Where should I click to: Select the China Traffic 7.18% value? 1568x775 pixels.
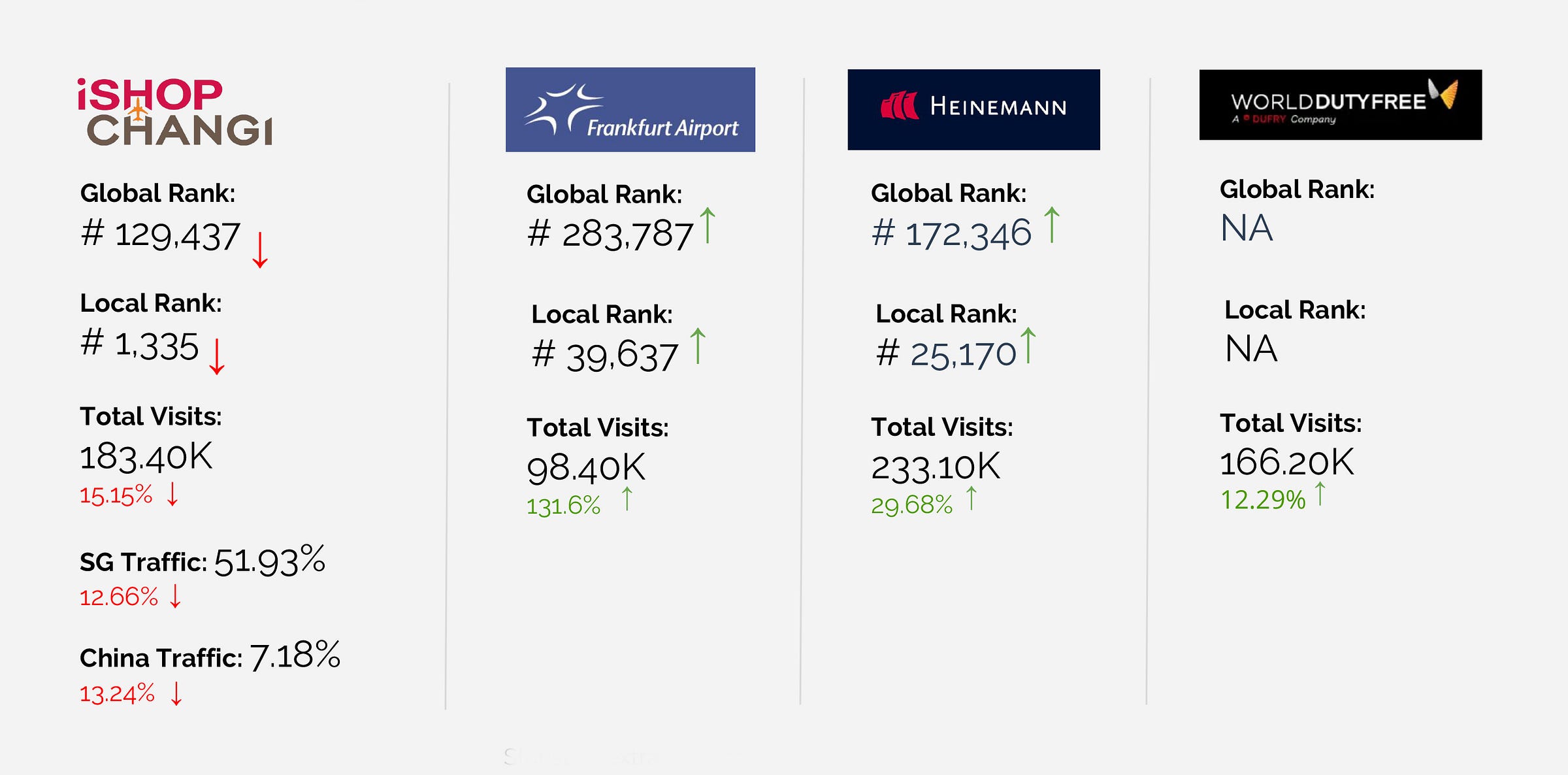pos(295,655)
